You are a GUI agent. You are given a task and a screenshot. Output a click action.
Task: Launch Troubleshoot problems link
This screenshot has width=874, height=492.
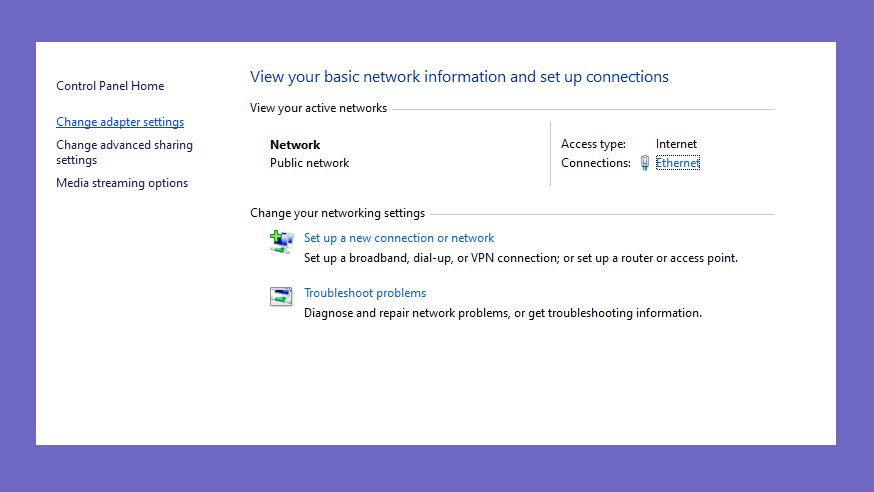point(365,293)
